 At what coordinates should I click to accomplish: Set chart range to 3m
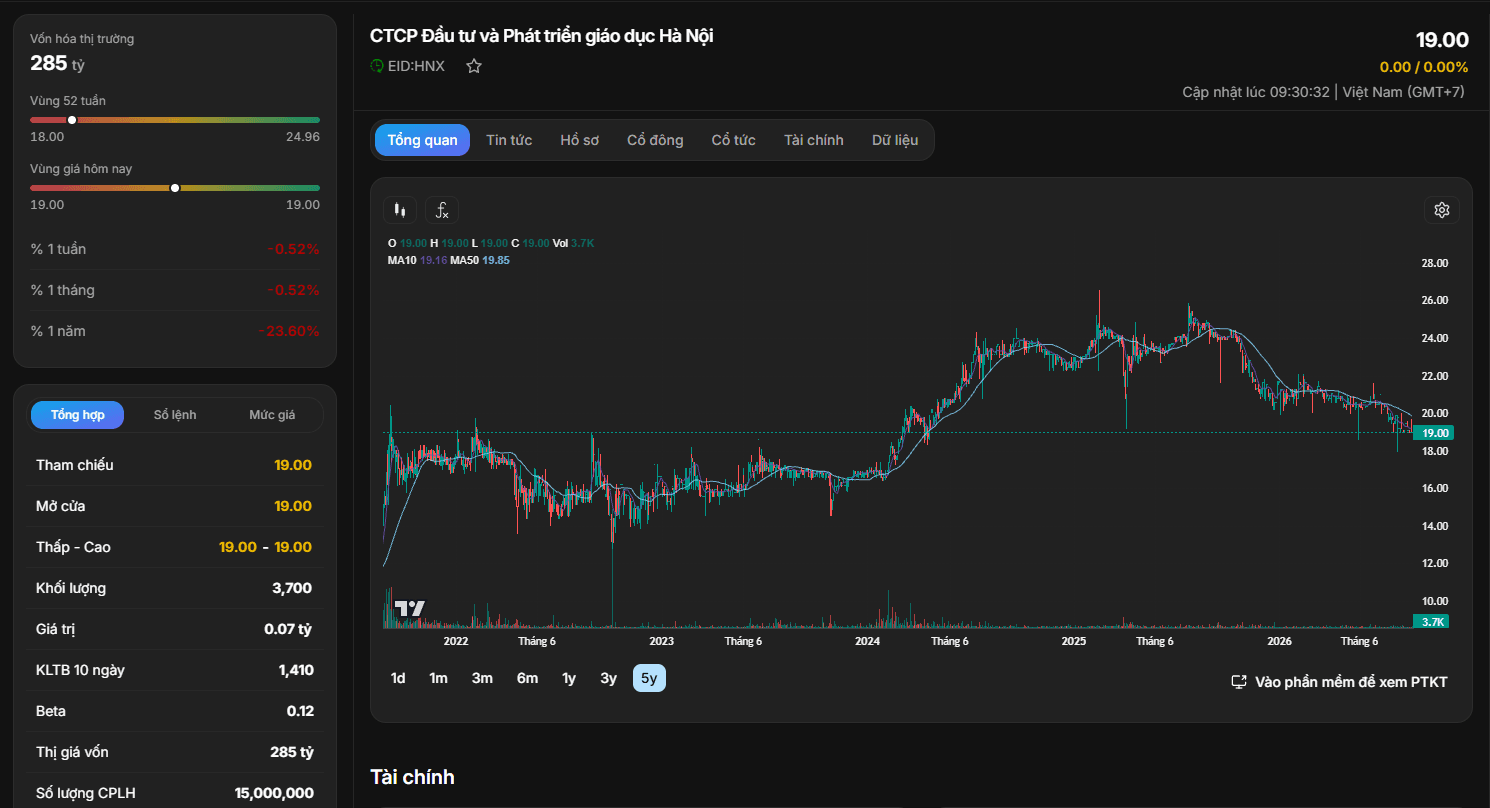coord(482,678)
